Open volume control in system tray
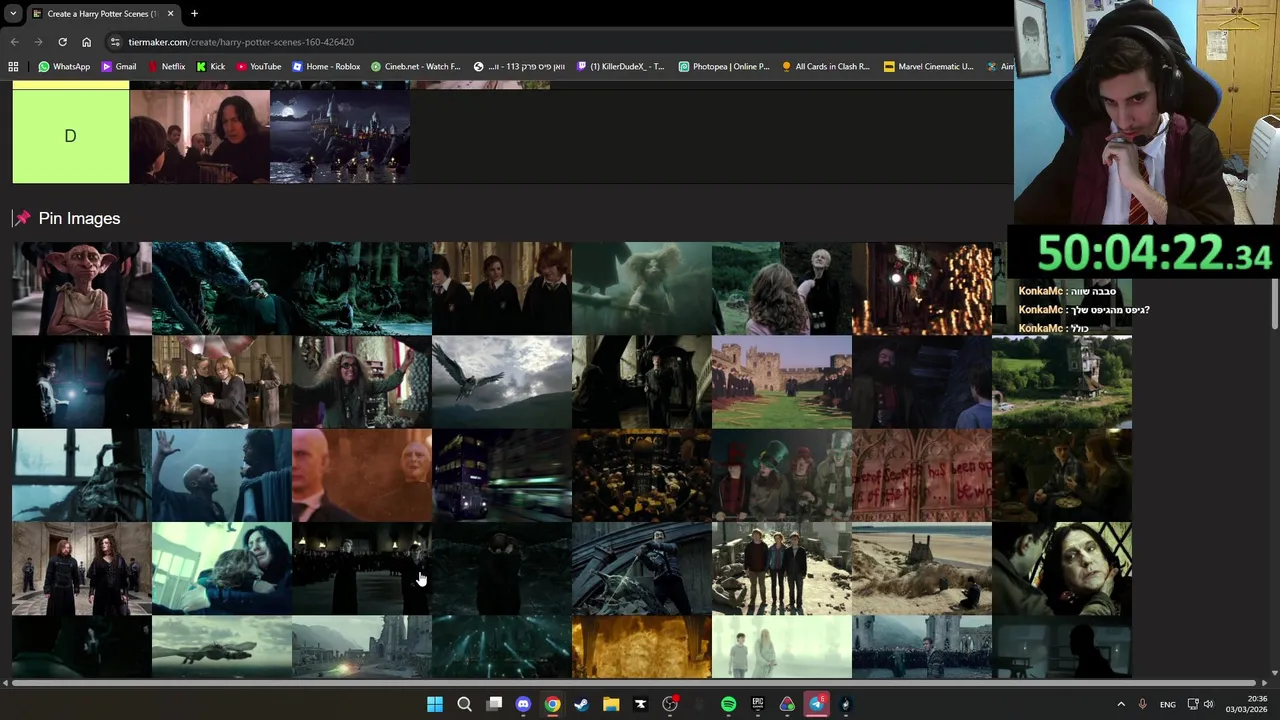The height and width of the screenshot is (720, 1280). click(x=1208, y=704)
